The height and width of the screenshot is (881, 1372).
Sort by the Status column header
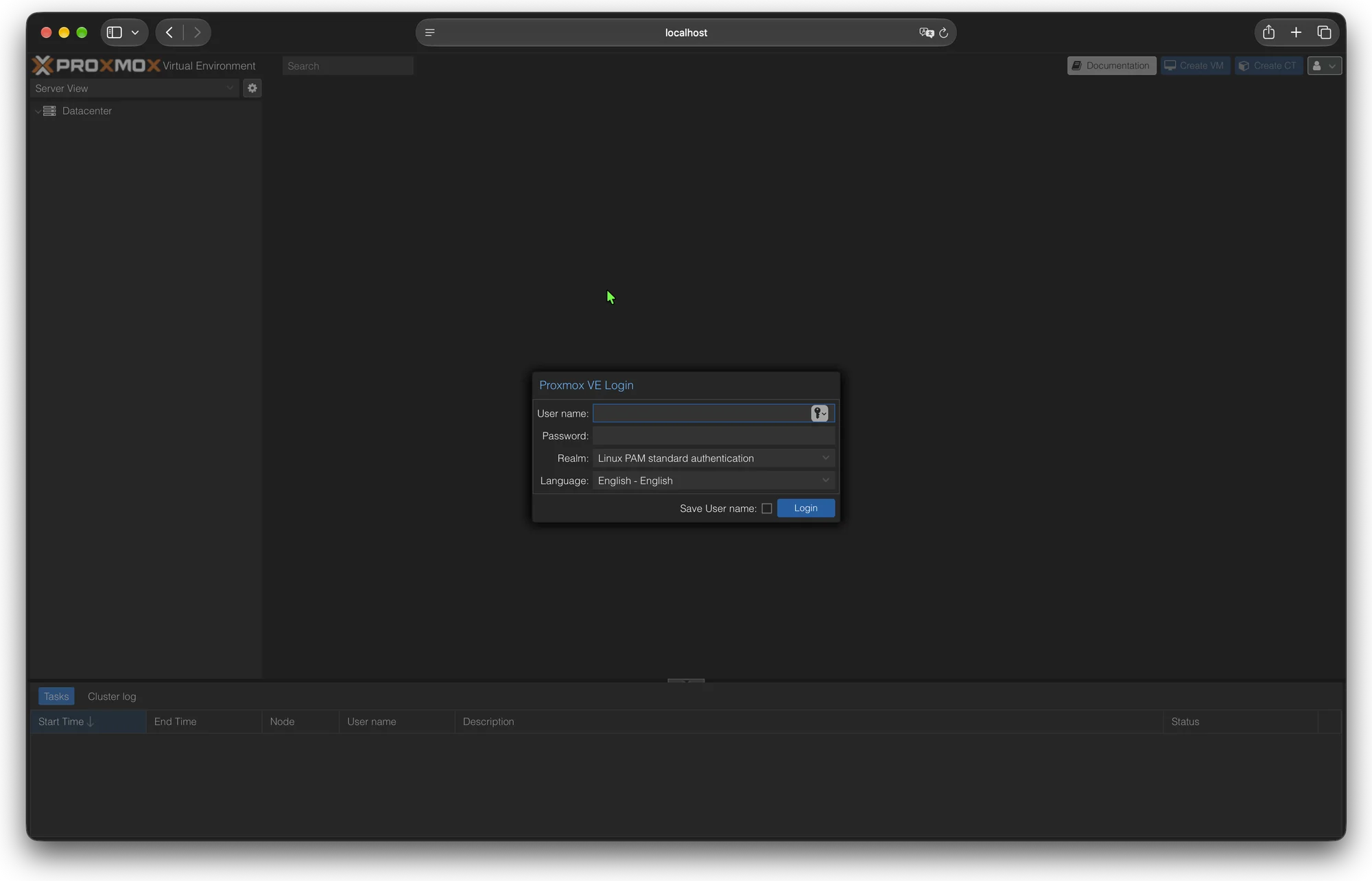click(1240, 722)
